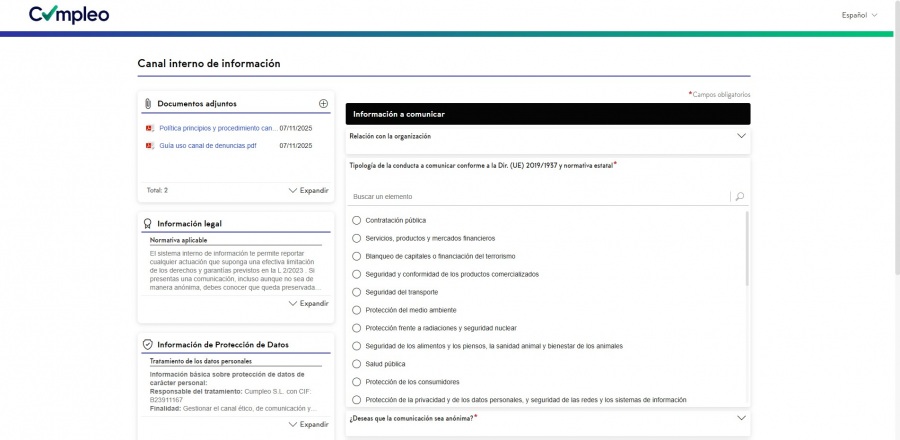This screenshot has width=900, height=440.
Task: Click the paperclip icon beside Documentos adjuntos
Action: [x=148, y=104]
